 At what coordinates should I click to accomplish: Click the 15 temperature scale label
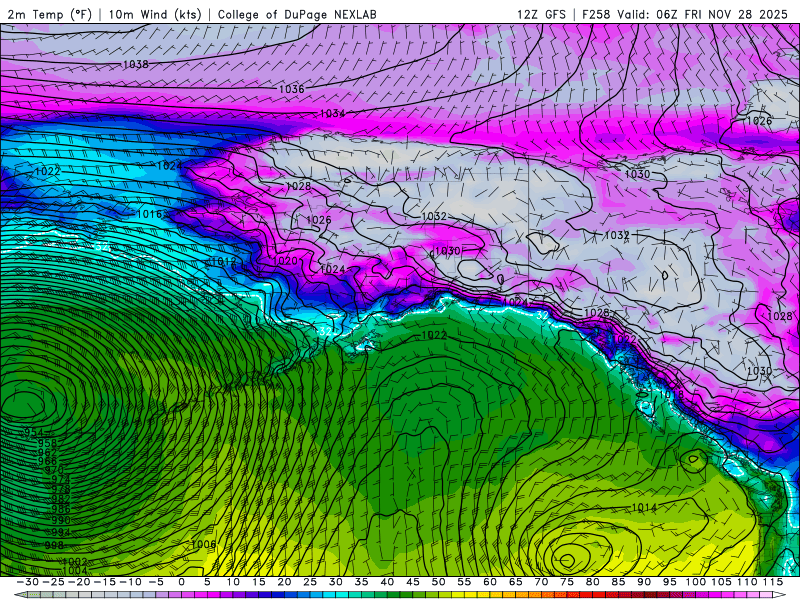point(259,582)
